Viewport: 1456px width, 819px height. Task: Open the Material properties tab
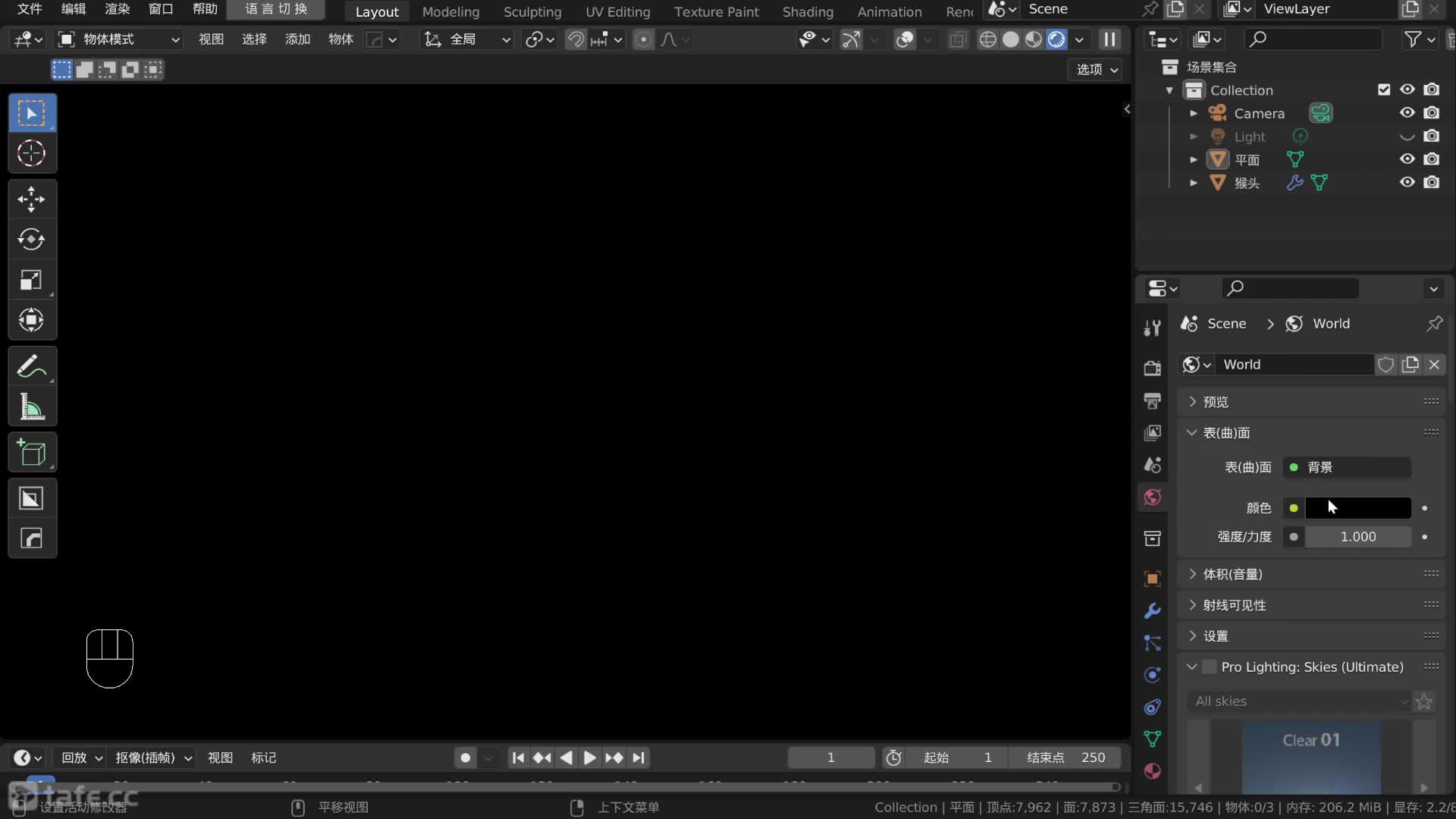[x=1152, y=771]
